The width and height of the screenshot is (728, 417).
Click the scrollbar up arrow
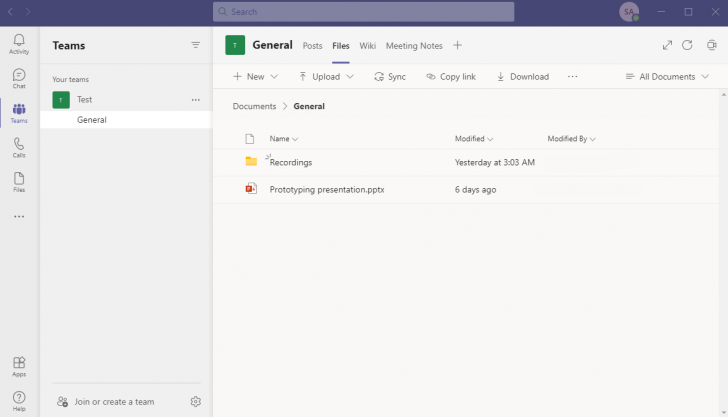pyautogui.click(x=723, y=94)
